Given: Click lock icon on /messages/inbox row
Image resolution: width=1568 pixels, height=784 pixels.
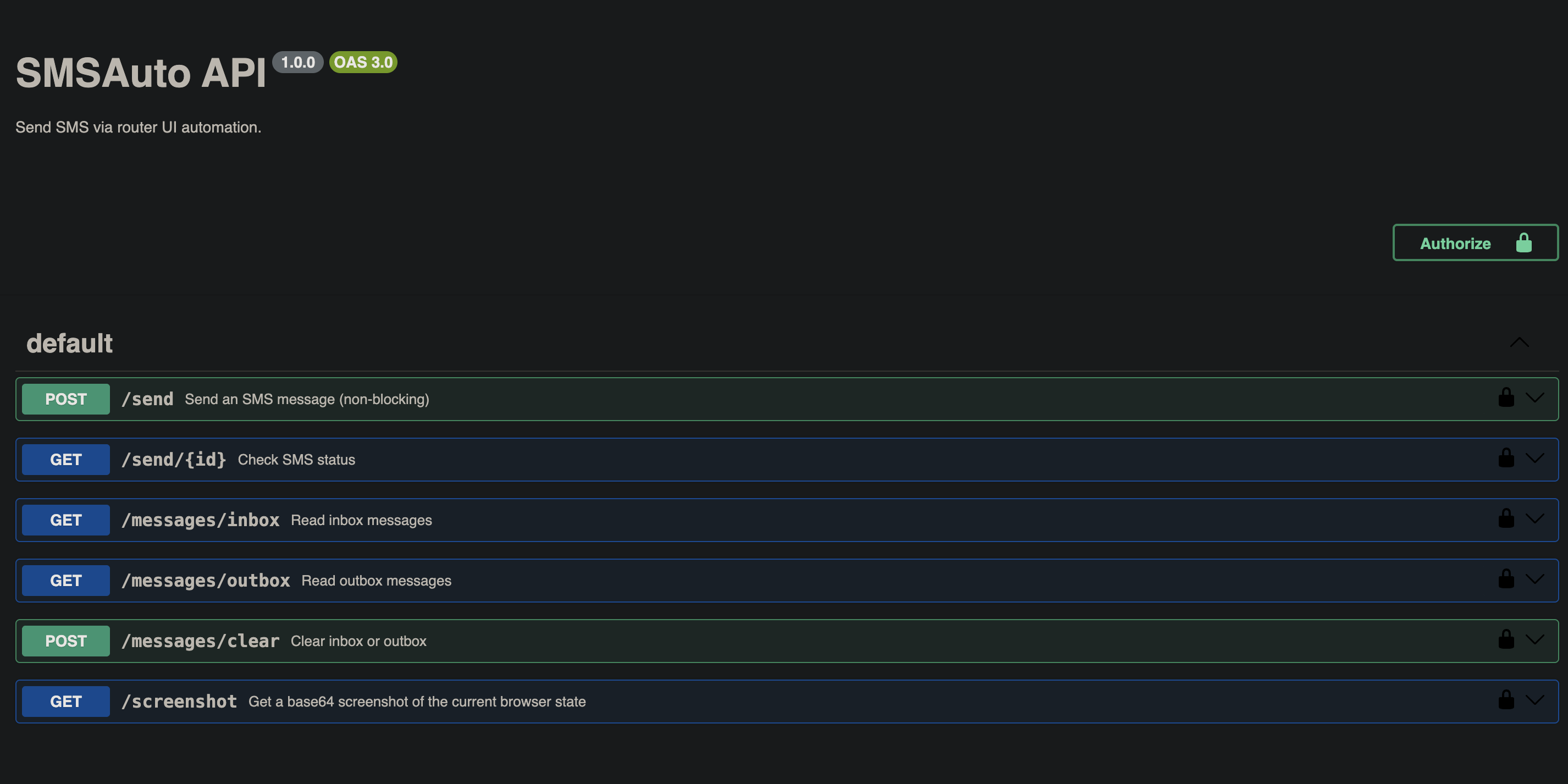Looking at the screenshot, I should tap(1506, 518).
